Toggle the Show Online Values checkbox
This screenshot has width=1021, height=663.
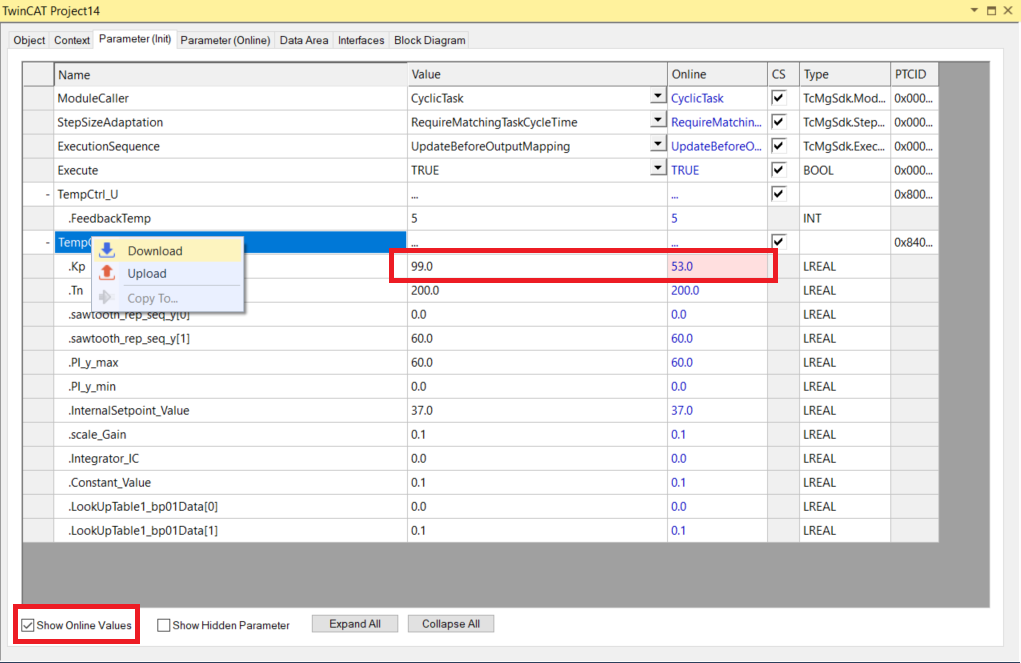tap(28, 625)
